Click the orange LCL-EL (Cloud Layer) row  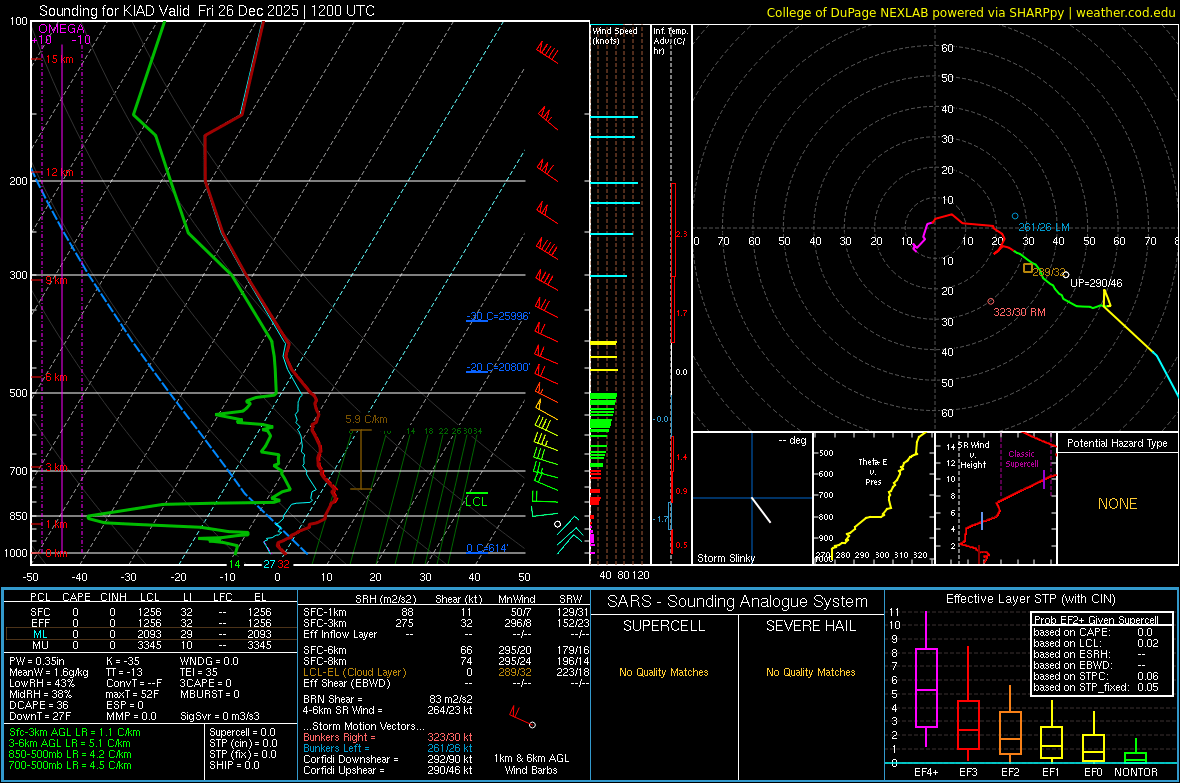(446, 672)
